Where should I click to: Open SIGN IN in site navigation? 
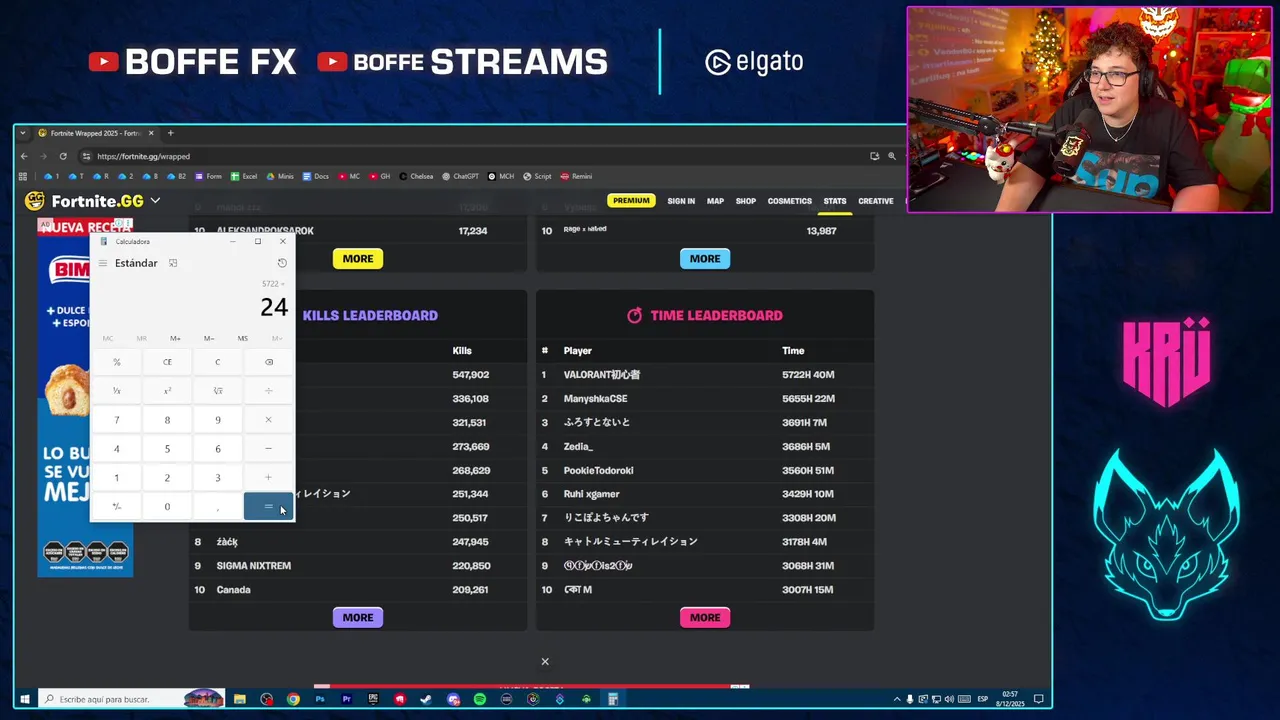(x=681, y=201)
